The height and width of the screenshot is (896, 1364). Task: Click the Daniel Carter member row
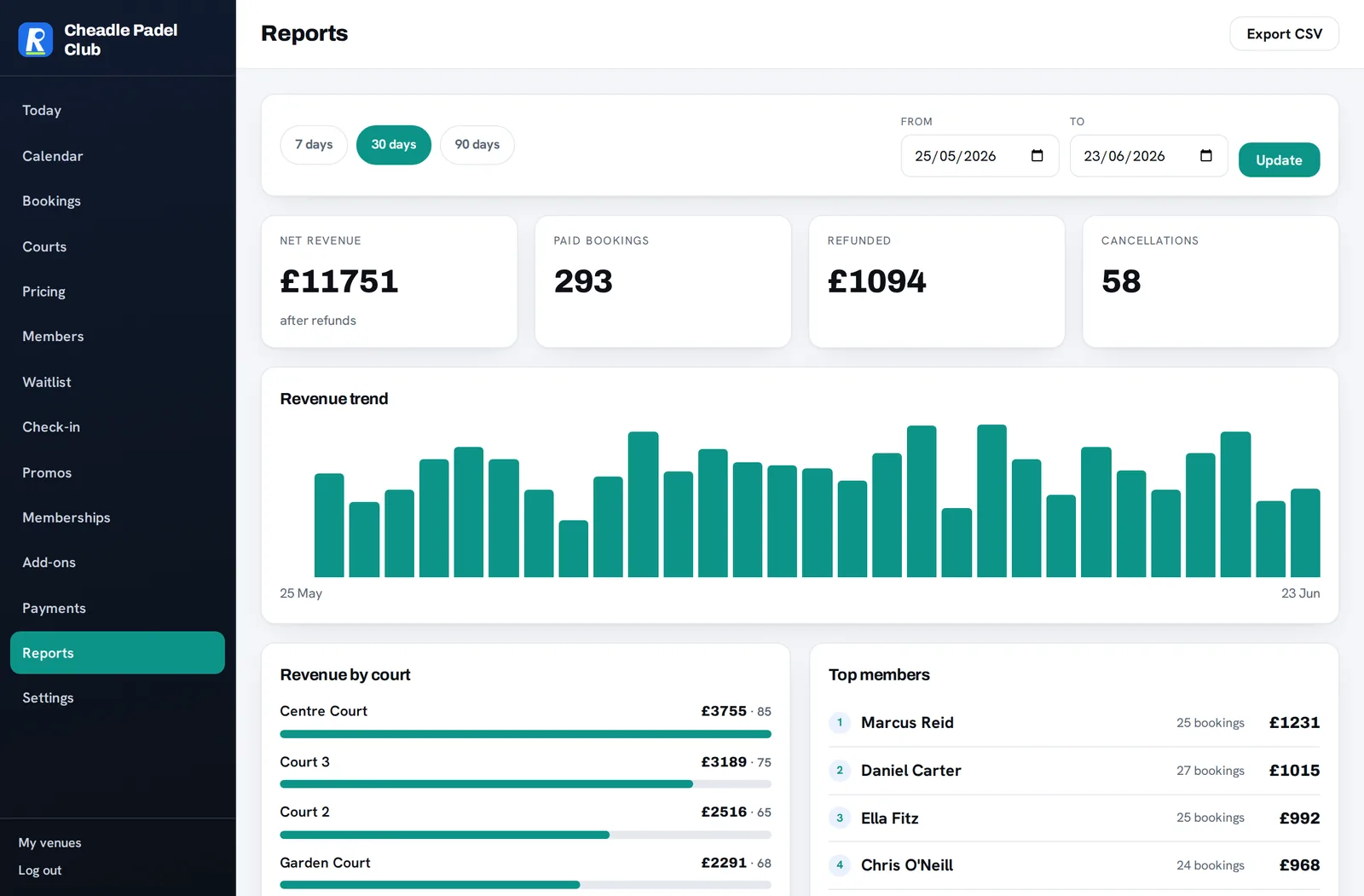click(1074, 771)
